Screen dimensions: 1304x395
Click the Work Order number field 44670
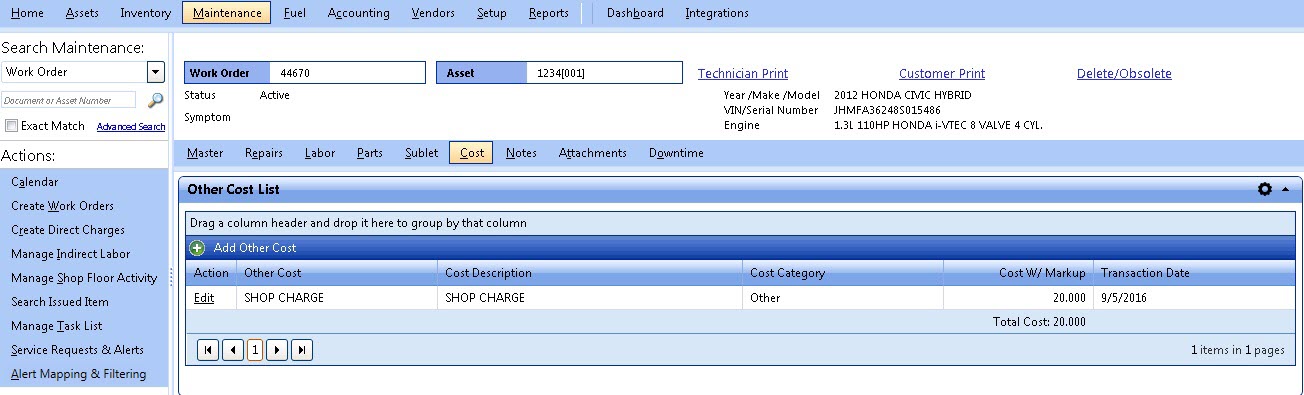pos(347,73)
